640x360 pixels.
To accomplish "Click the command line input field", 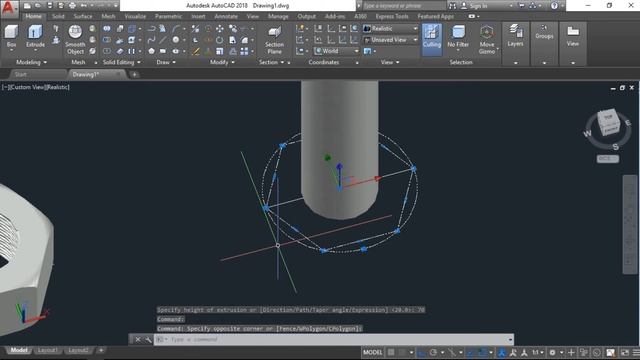I will (333, 339).
